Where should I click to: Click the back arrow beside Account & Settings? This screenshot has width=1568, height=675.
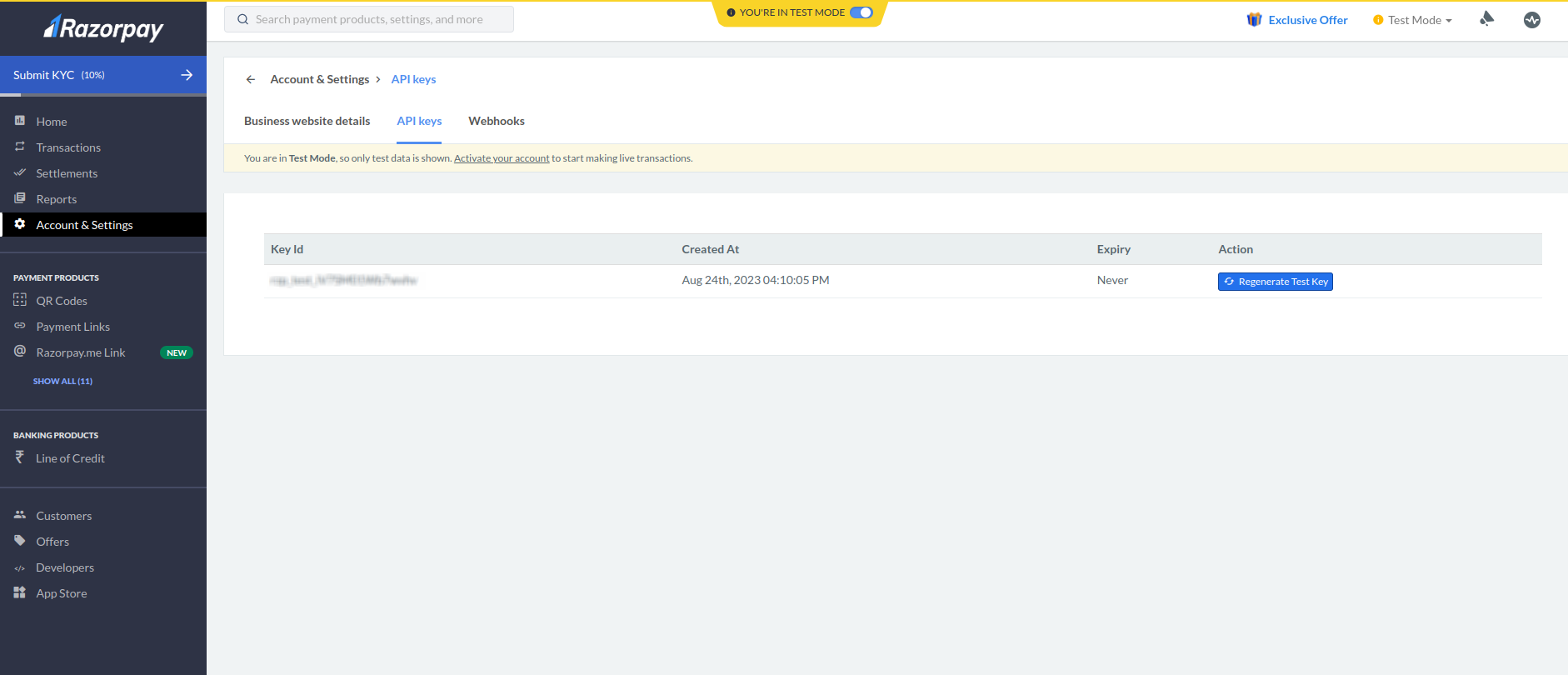(x=251, y=79)
